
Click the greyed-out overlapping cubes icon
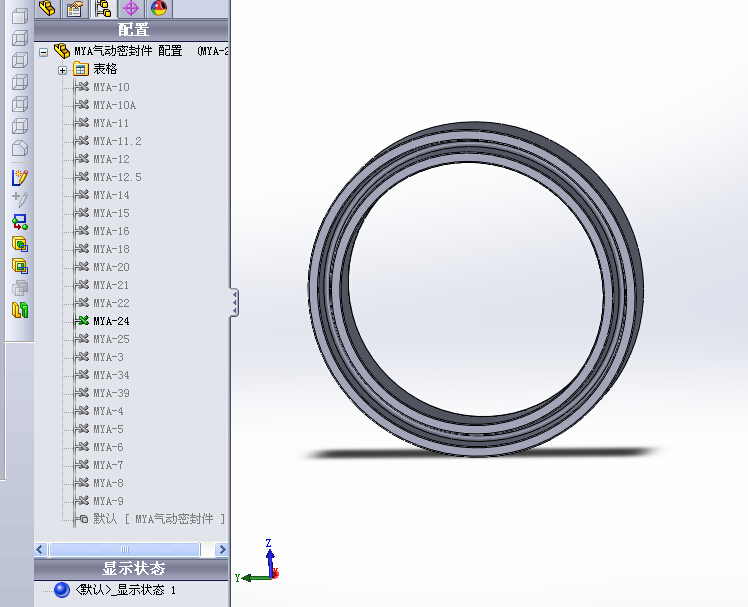[20, 288]
